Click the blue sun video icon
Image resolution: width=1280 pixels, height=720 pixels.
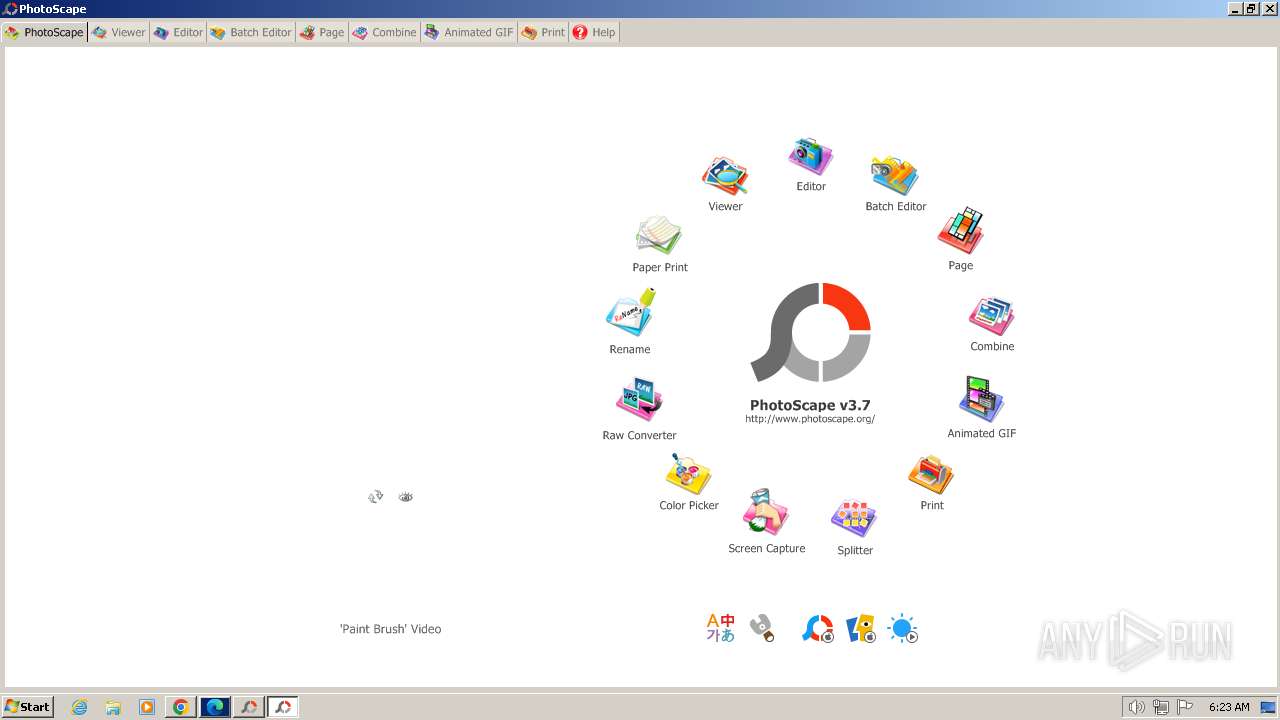[x=903, y=628]
